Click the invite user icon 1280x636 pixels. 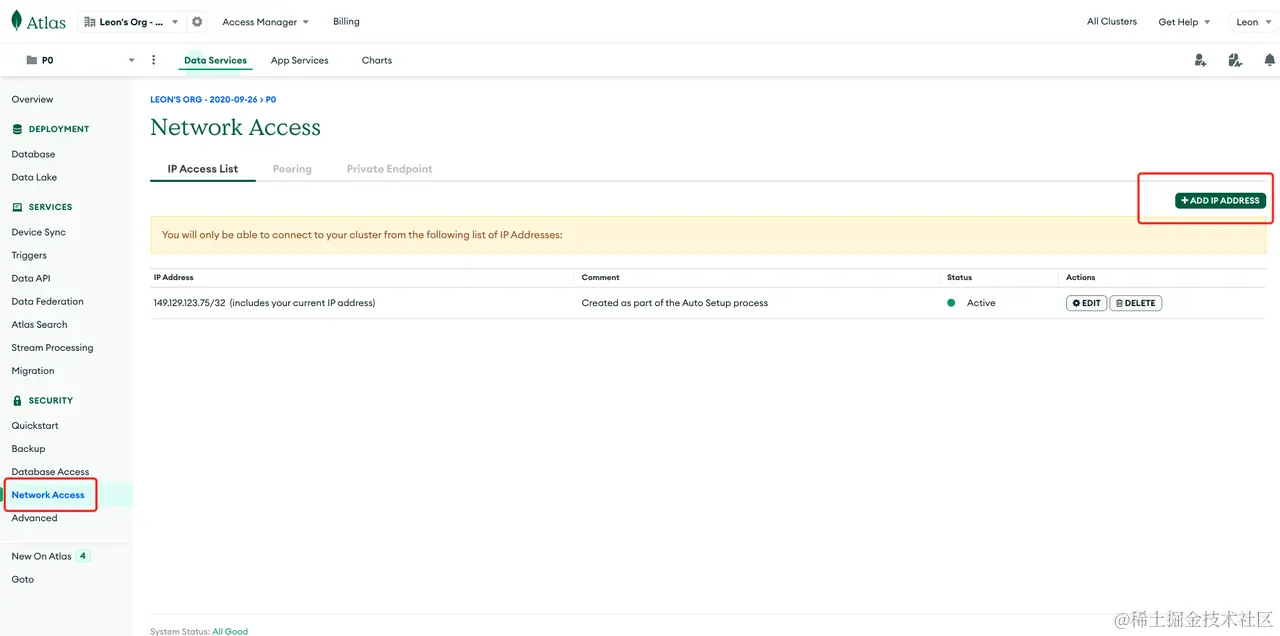(x=1200, y=60)
